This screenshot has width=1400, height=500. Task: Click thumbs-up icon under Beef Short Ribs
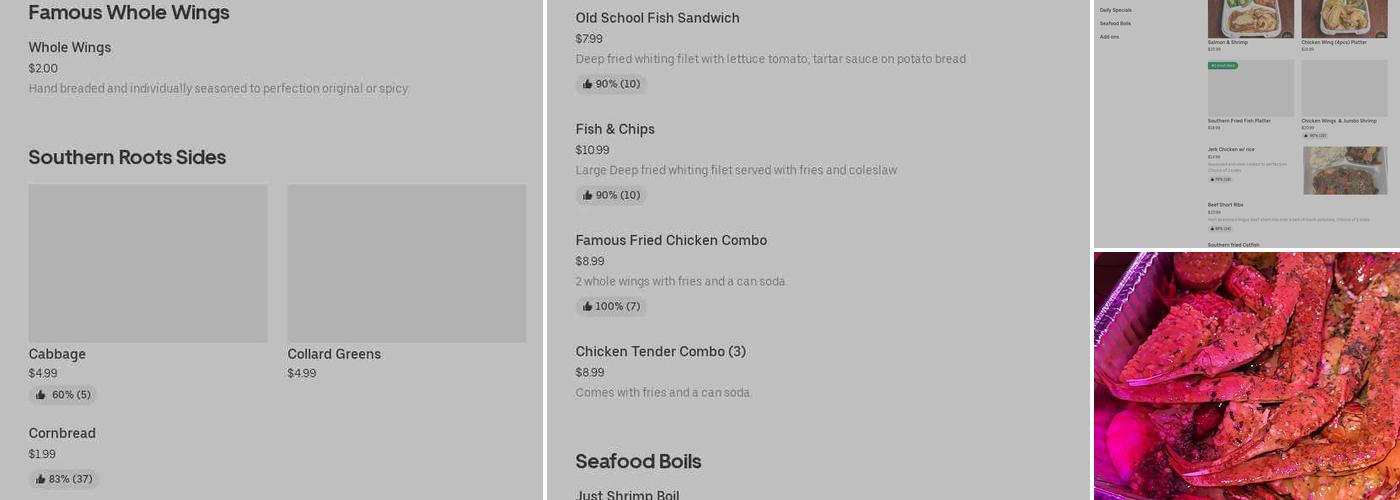tap(1212, 228)
